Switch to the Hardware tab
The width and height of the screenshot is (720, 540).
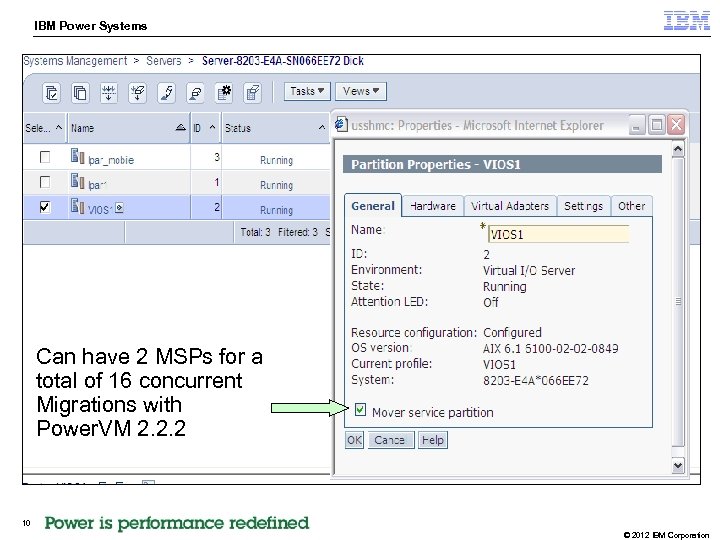[x=433, y=206]
